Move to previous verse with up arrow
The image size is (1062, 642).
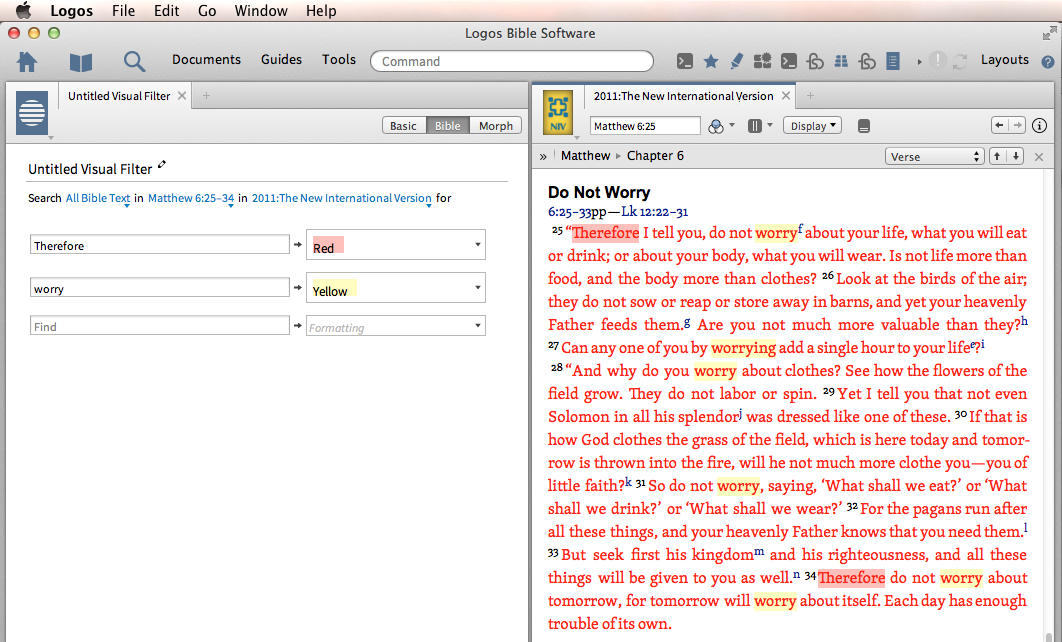997,156
